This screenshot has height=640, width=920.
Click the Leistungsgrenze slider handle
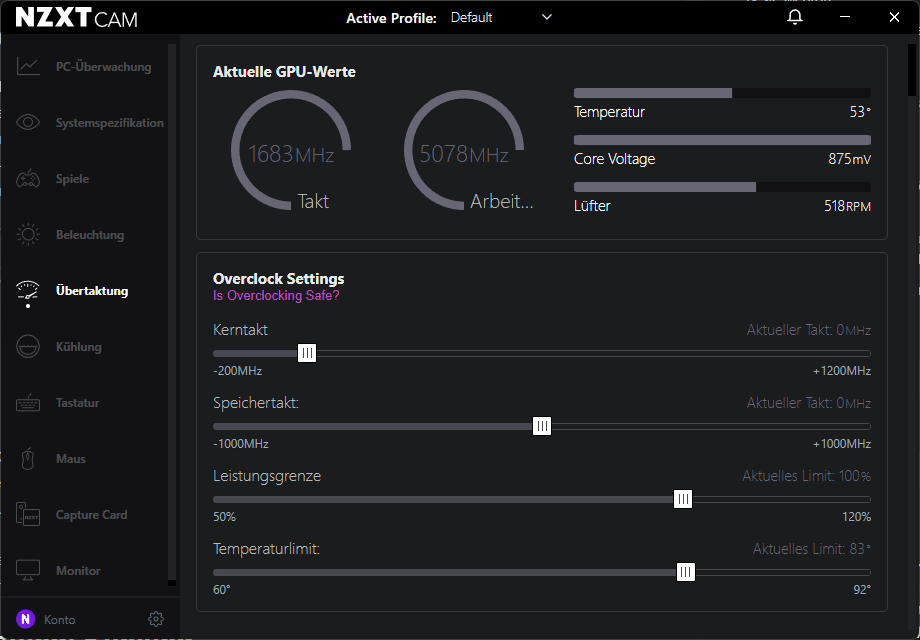pos(682,499)
